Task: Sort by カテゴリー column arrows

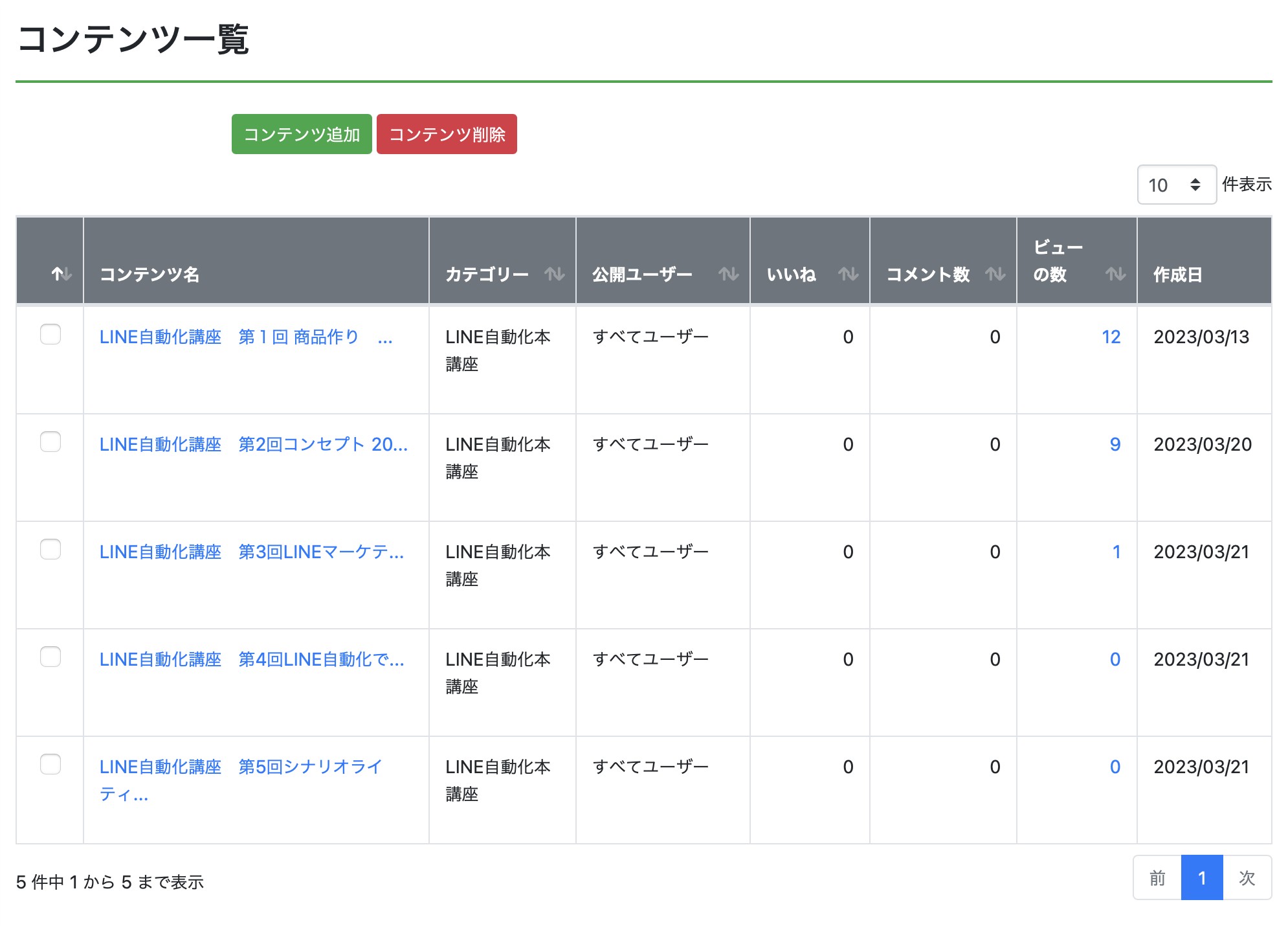Action: pos(555,274)
